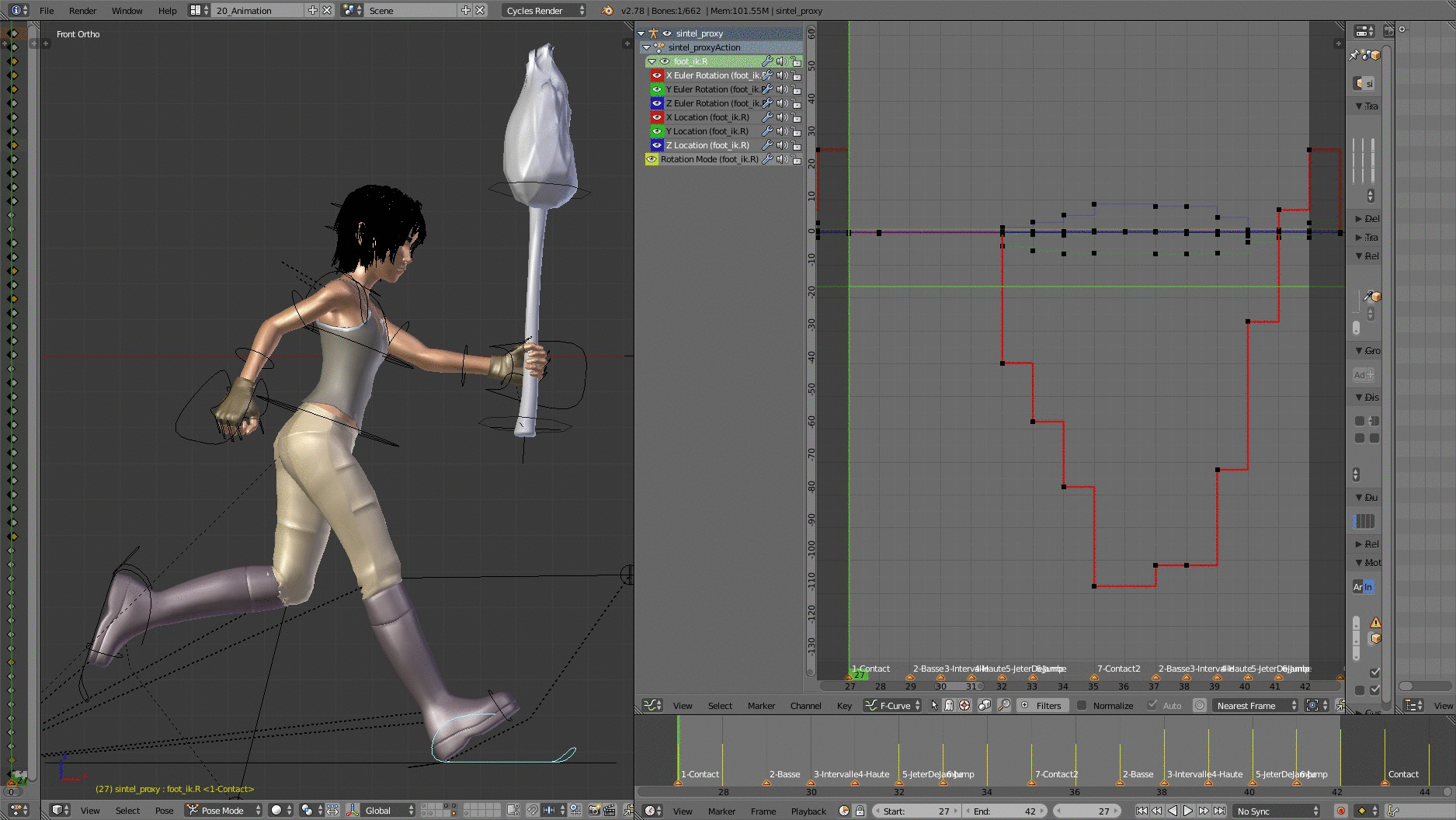
Task: Toggle modifiers wrench on X Location channel
Action: [767, 117]
